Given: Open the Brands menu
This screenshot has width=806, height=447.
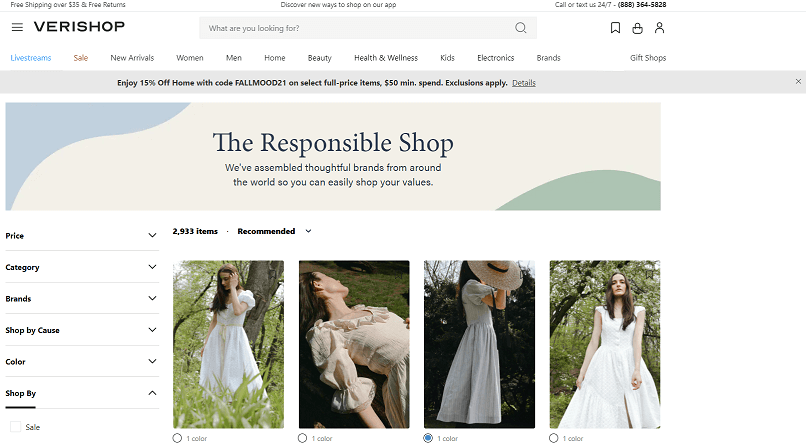Looking at the screenshot, I should pyautogui.click(x=548, y=58).
